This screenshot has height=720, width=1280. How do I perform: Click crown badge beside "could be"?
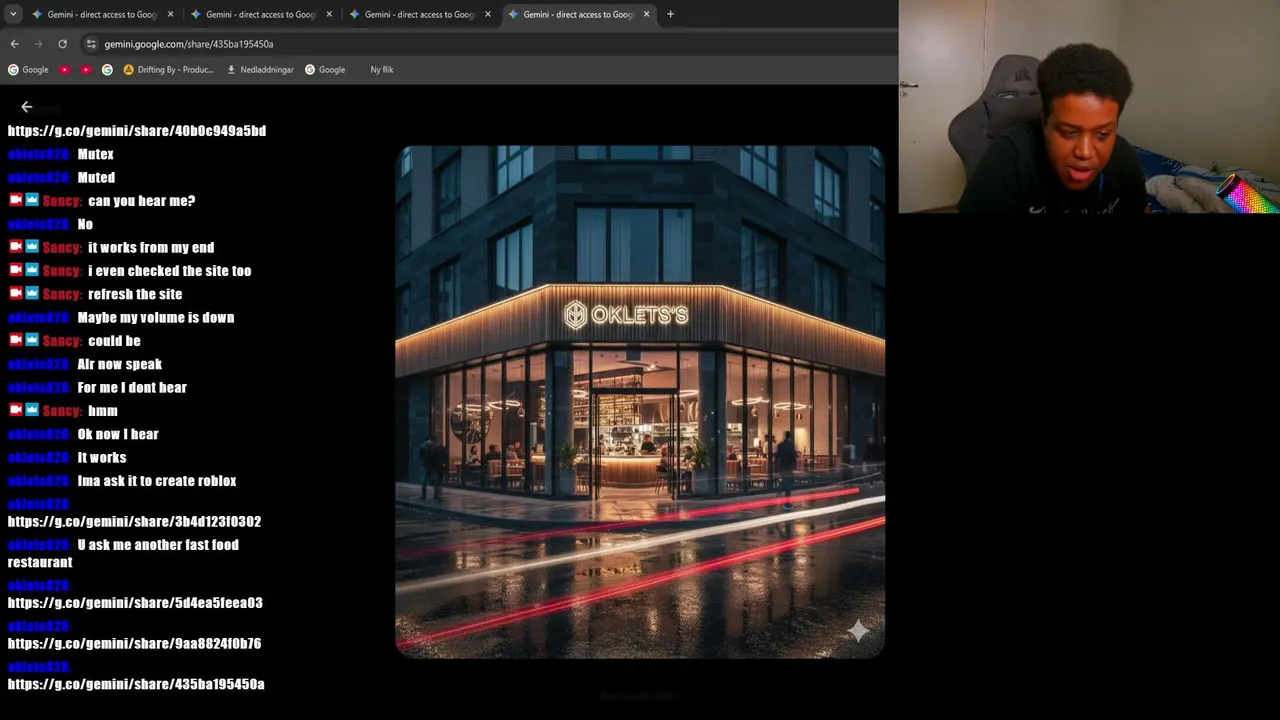(32, 340)
